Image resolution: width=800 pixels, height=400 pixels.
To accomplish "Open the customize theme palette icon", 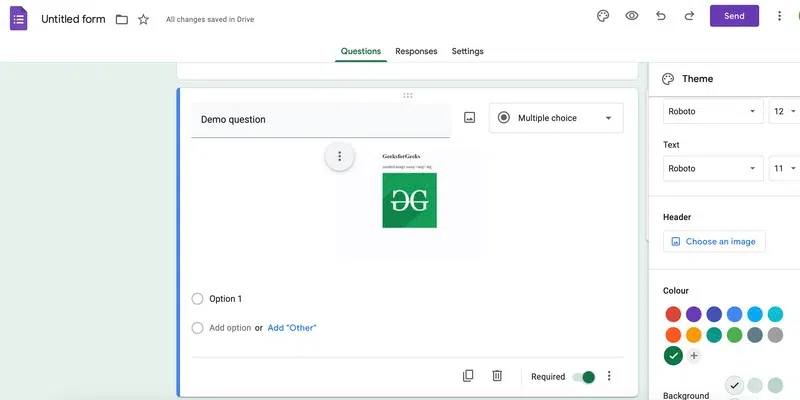I will (603, 16).
